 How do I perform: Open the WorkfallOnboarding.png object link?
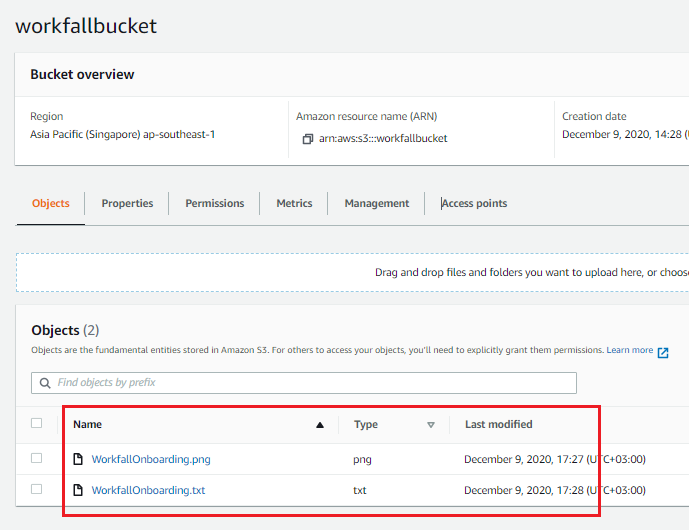(x=151, y=459)
